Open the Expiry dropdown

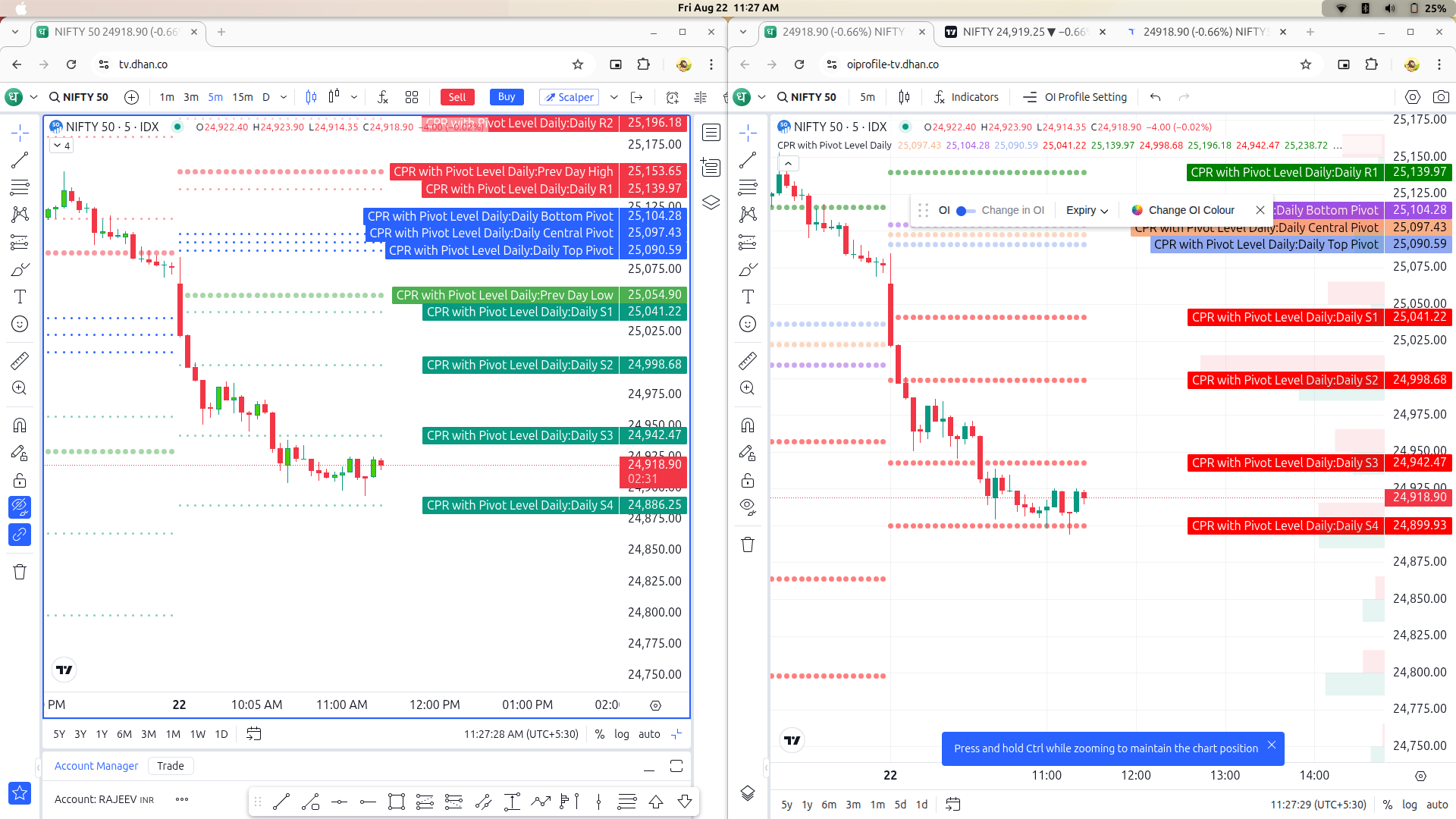[1087, 211]
